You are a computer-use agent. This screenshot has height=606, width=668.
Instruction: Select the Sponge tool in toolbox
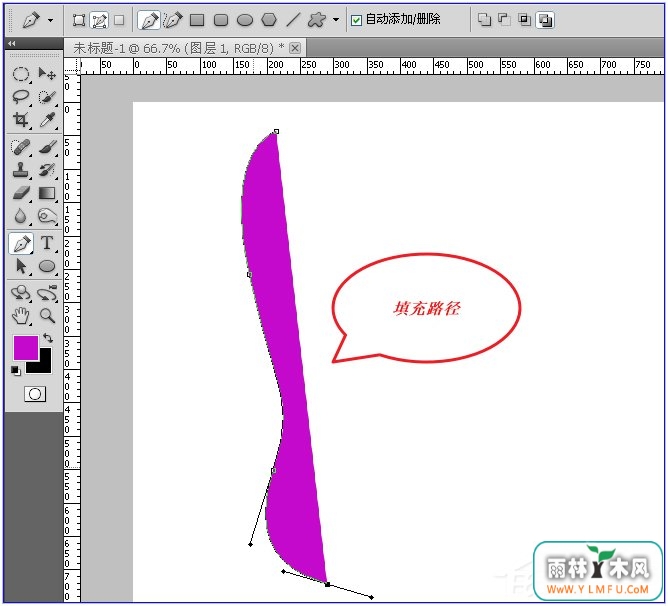click(x=47, y=216)
